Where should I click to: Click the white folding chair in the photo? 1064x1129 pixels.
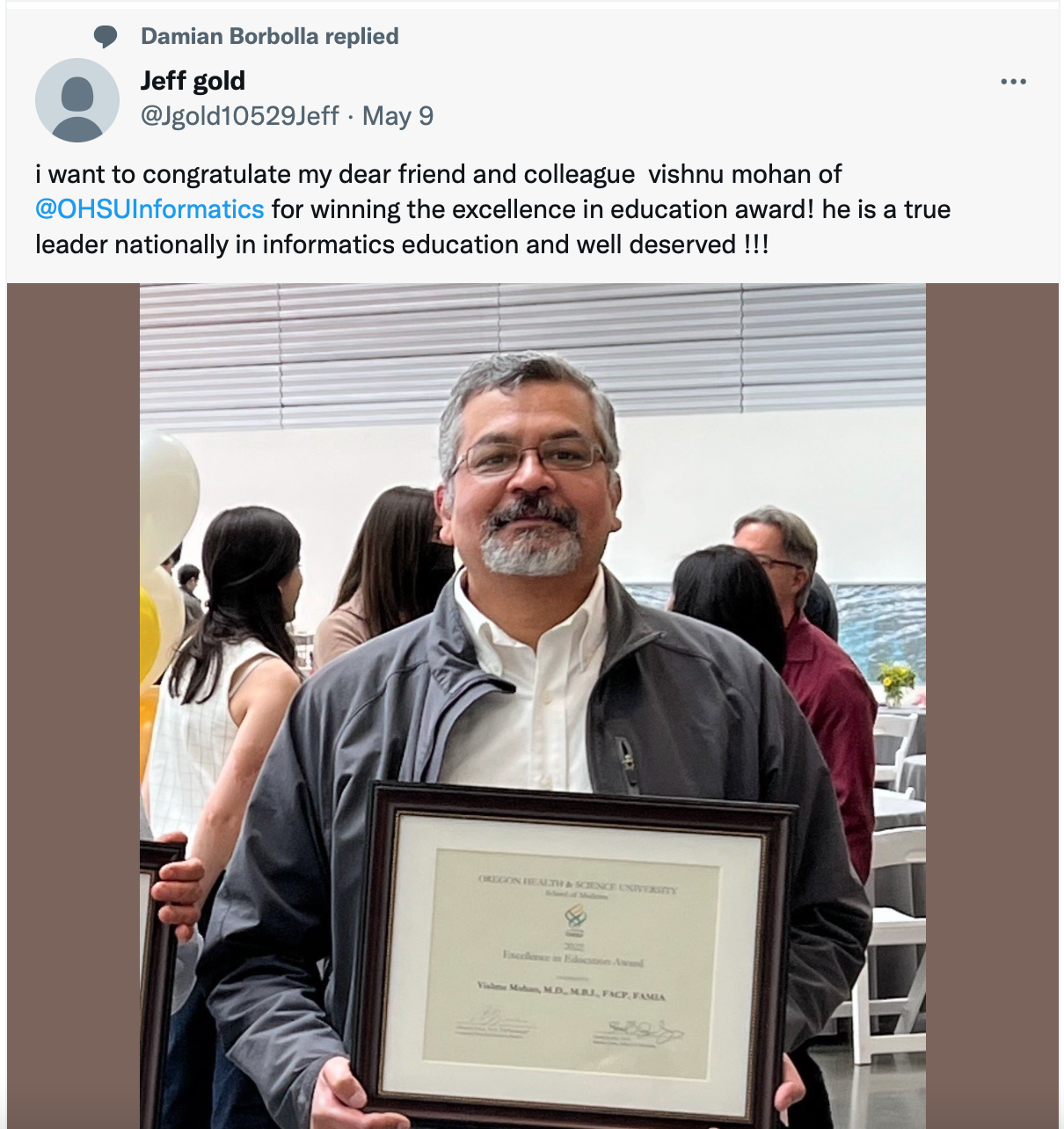tap(897, 967)
